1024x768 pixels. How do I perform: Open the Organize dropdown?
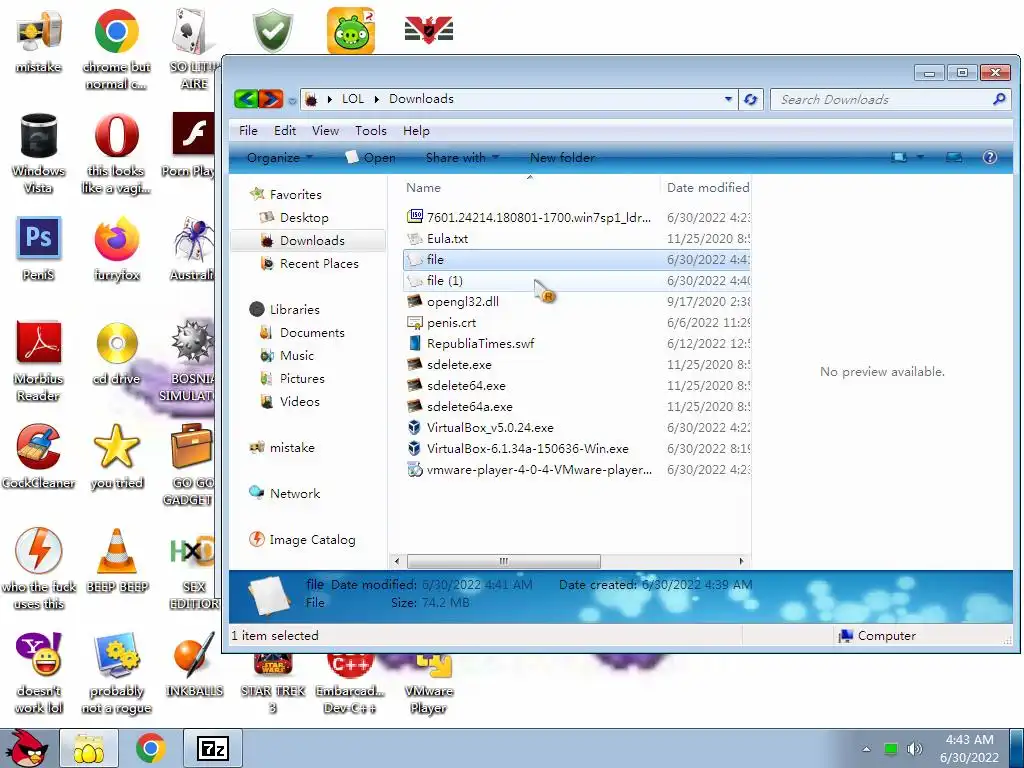coord(280,157)
